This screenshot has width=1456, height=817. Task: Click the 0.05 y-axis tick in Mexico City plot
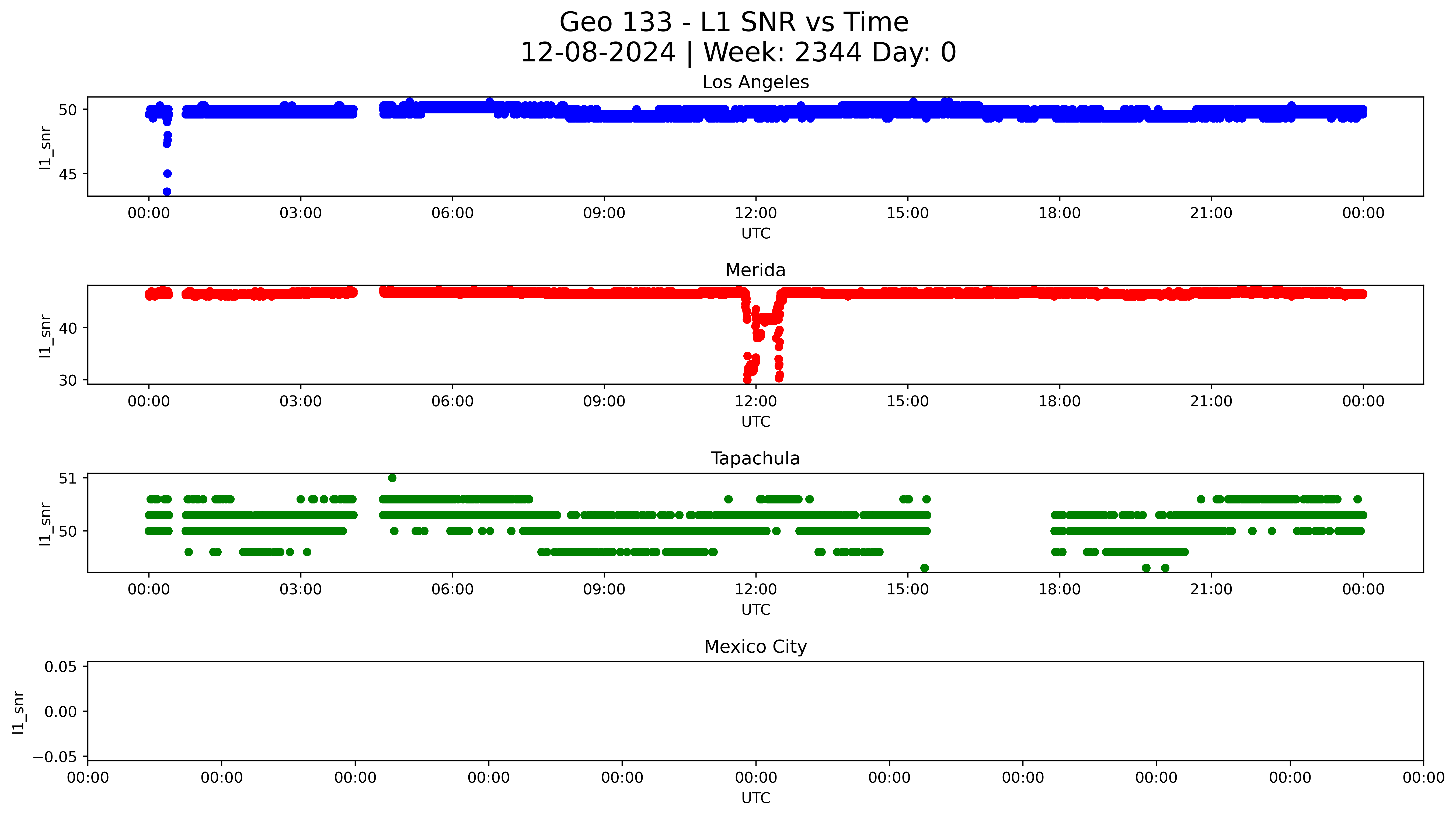coord(61,667)
